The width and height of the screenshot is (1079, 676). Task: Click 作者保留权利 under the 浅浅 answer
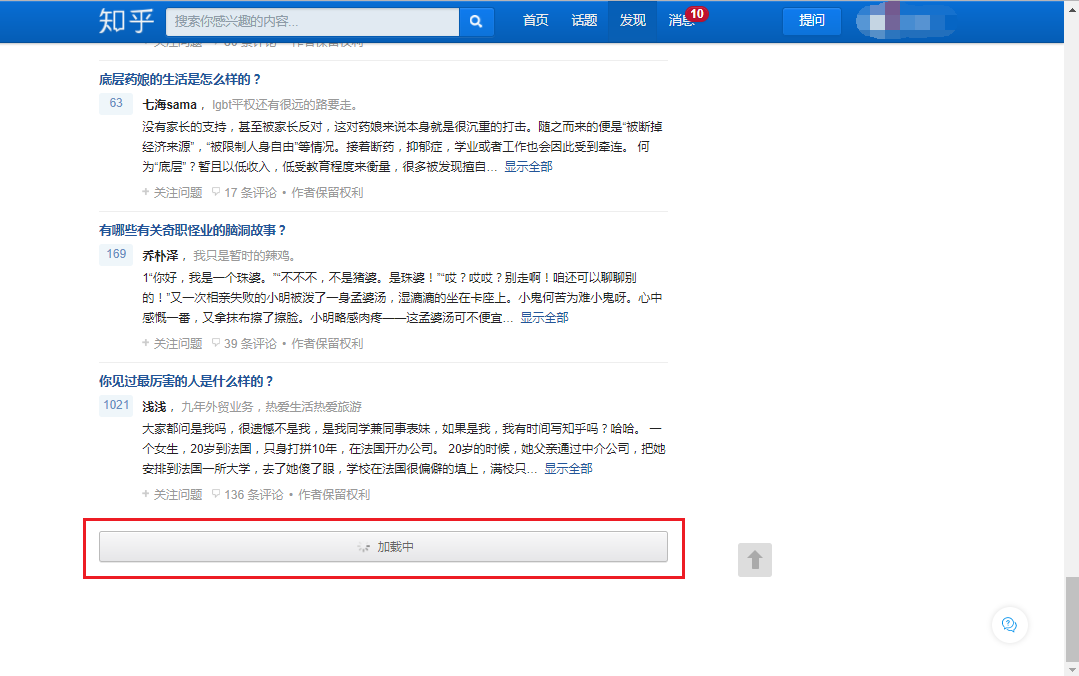coord(334,494)
